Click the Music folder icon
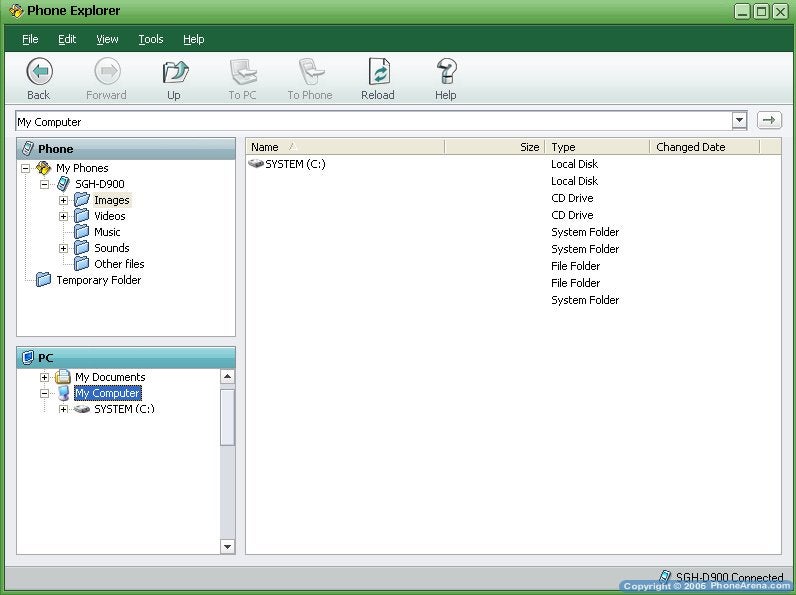Image resolution: width=796 pixels, height=595 pixels. click(81, 232)
